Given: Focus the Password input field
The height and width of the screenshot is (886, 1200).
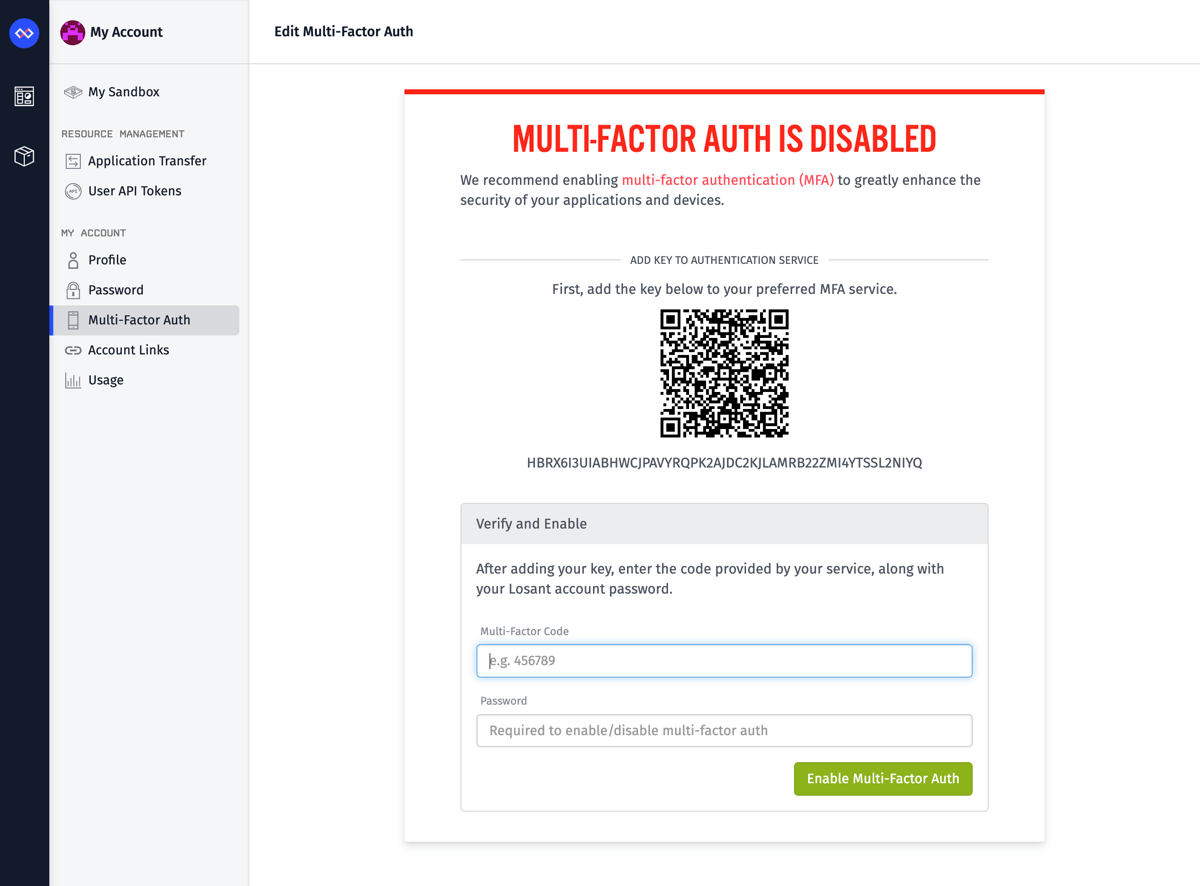Looking at the screenshot, I should pos(724,731).
